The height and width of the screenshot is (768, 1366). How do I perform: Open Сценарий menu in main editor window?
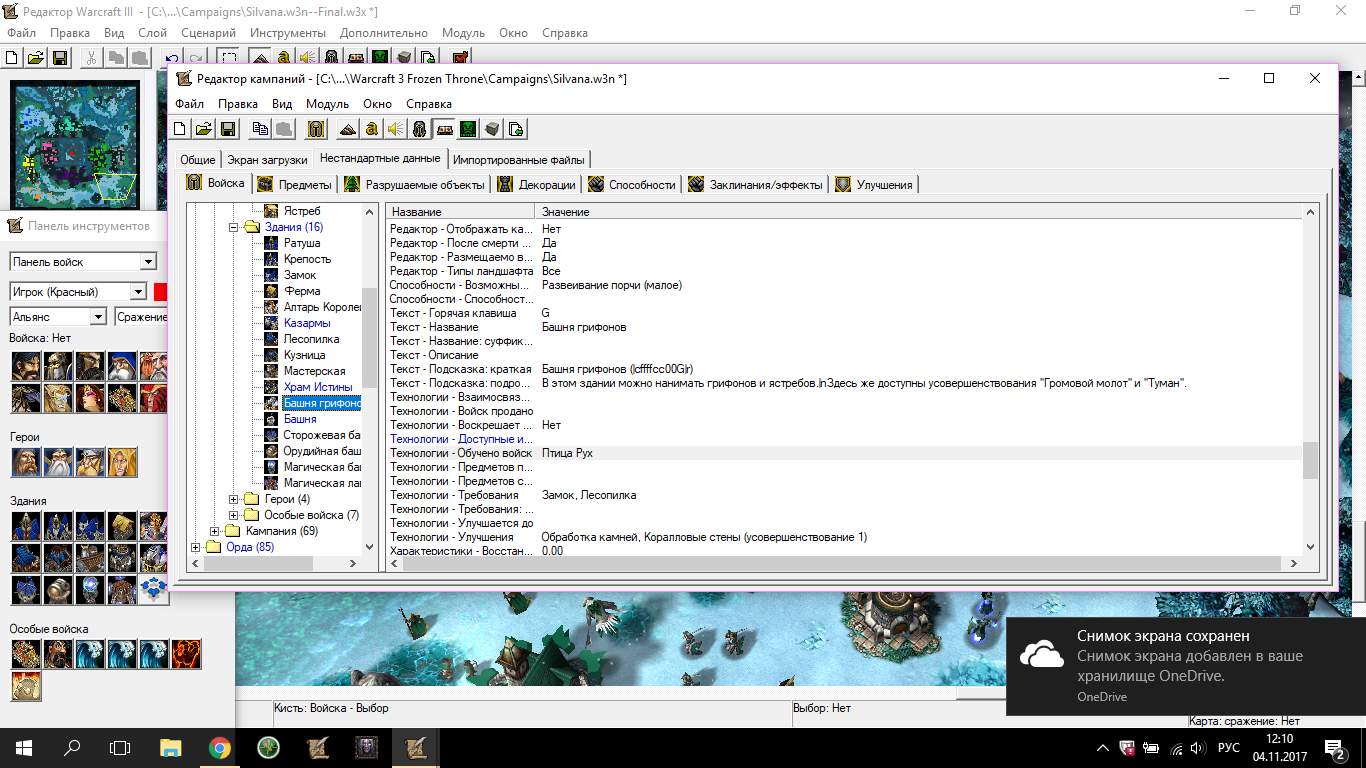pyautogui.click(x=208, y=33)
